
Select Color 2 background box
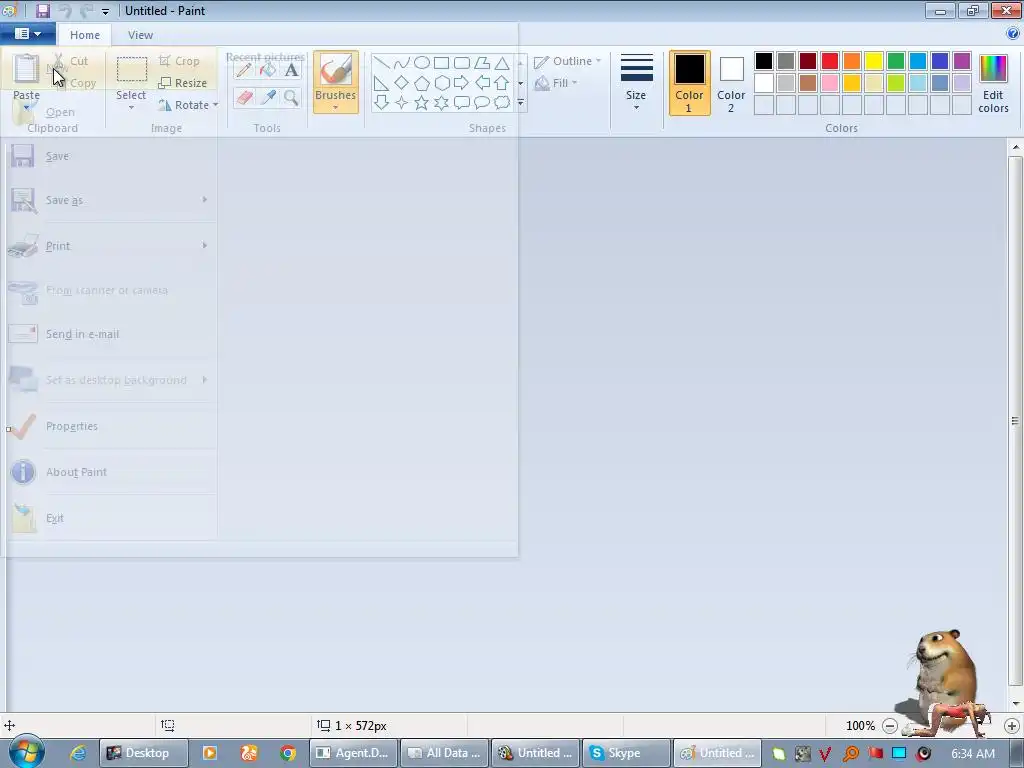pos(731,83)
